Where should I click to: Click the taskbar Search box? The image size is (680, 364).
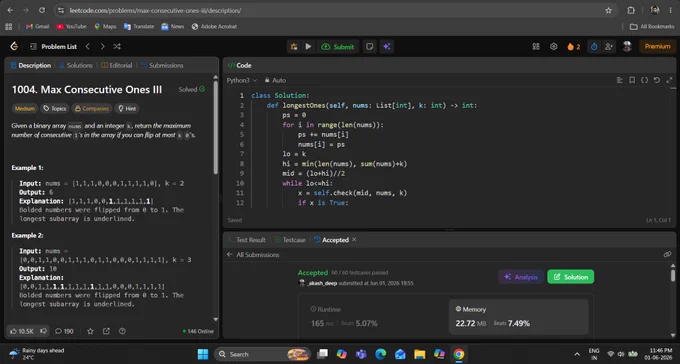263,354
